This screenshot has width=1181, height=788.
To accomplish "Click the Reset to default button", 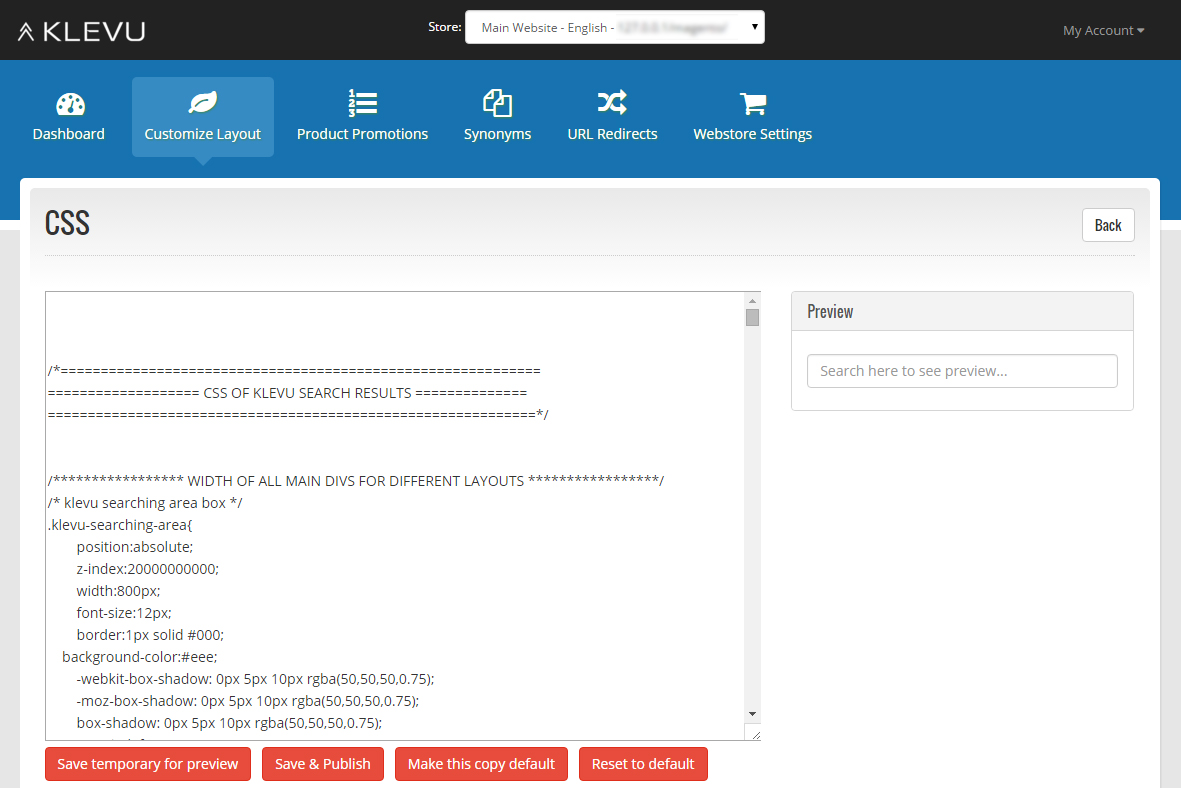I will (x=643, y=764).
